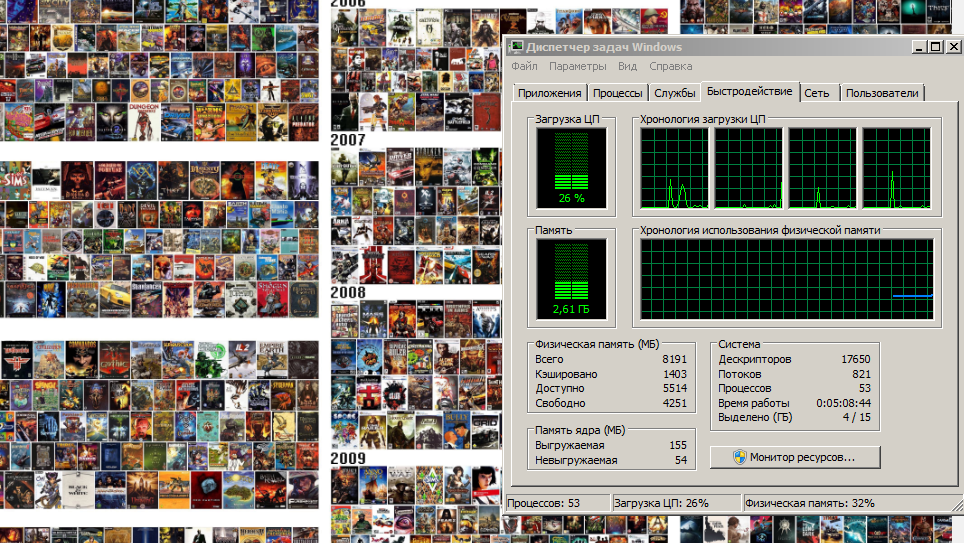Screen dimensions: 964x543
Task: Click the Процессов 53 row under Система
Action: 794,388
